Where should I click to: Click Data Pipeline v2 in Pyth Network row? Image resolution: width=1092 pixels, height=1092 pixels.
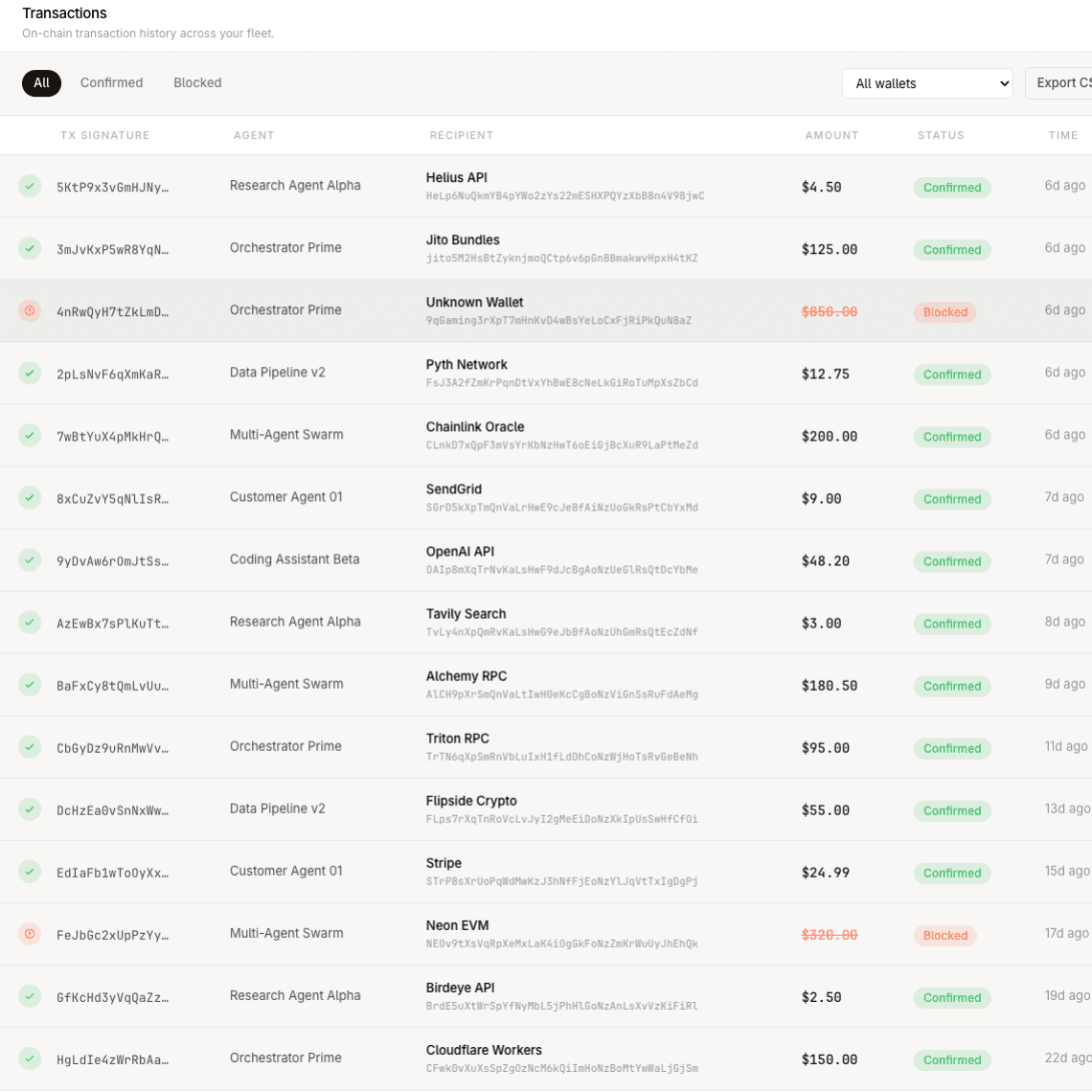[277, 373]
